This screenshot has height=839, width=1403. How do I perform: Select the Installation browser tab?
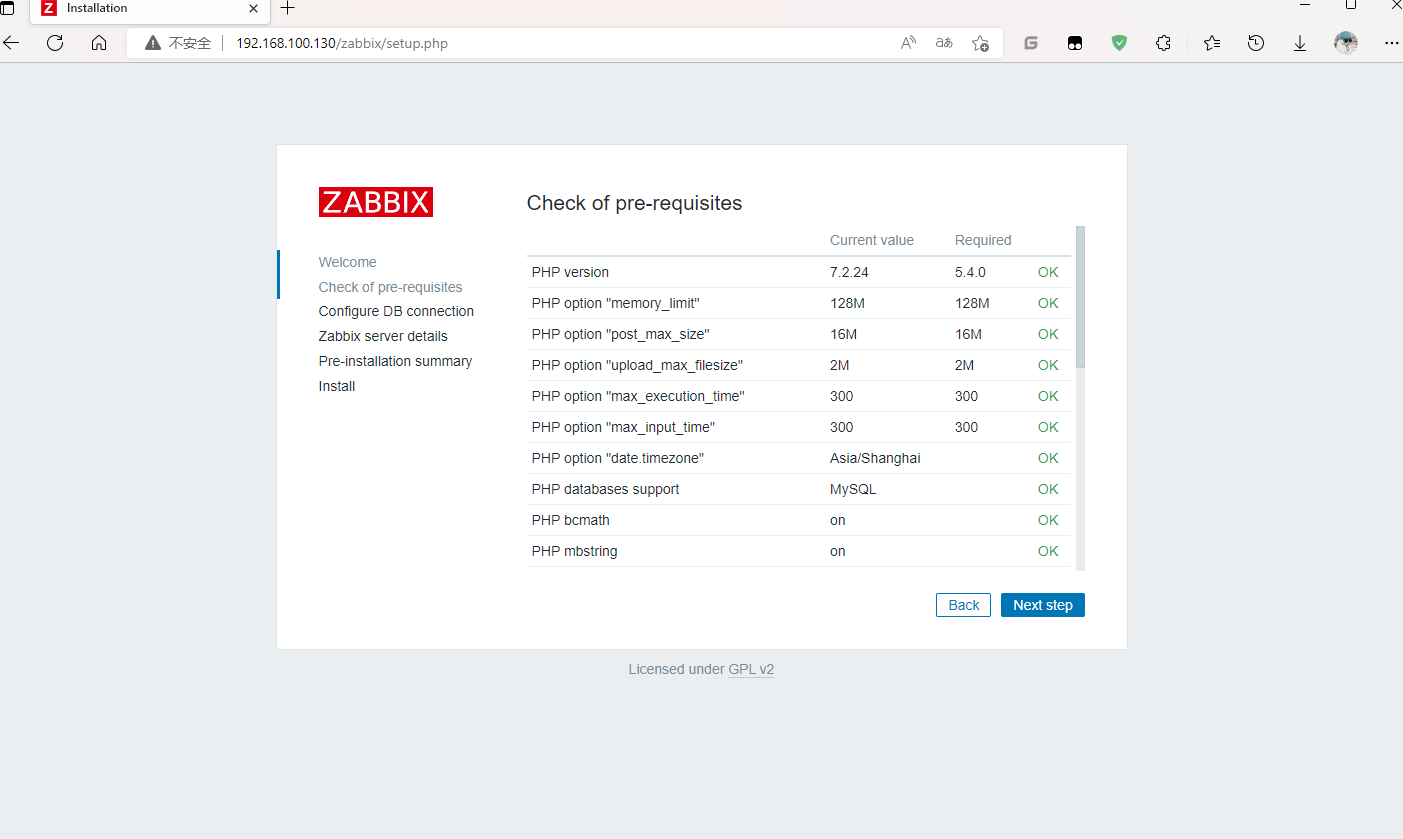tap(150, 9)
